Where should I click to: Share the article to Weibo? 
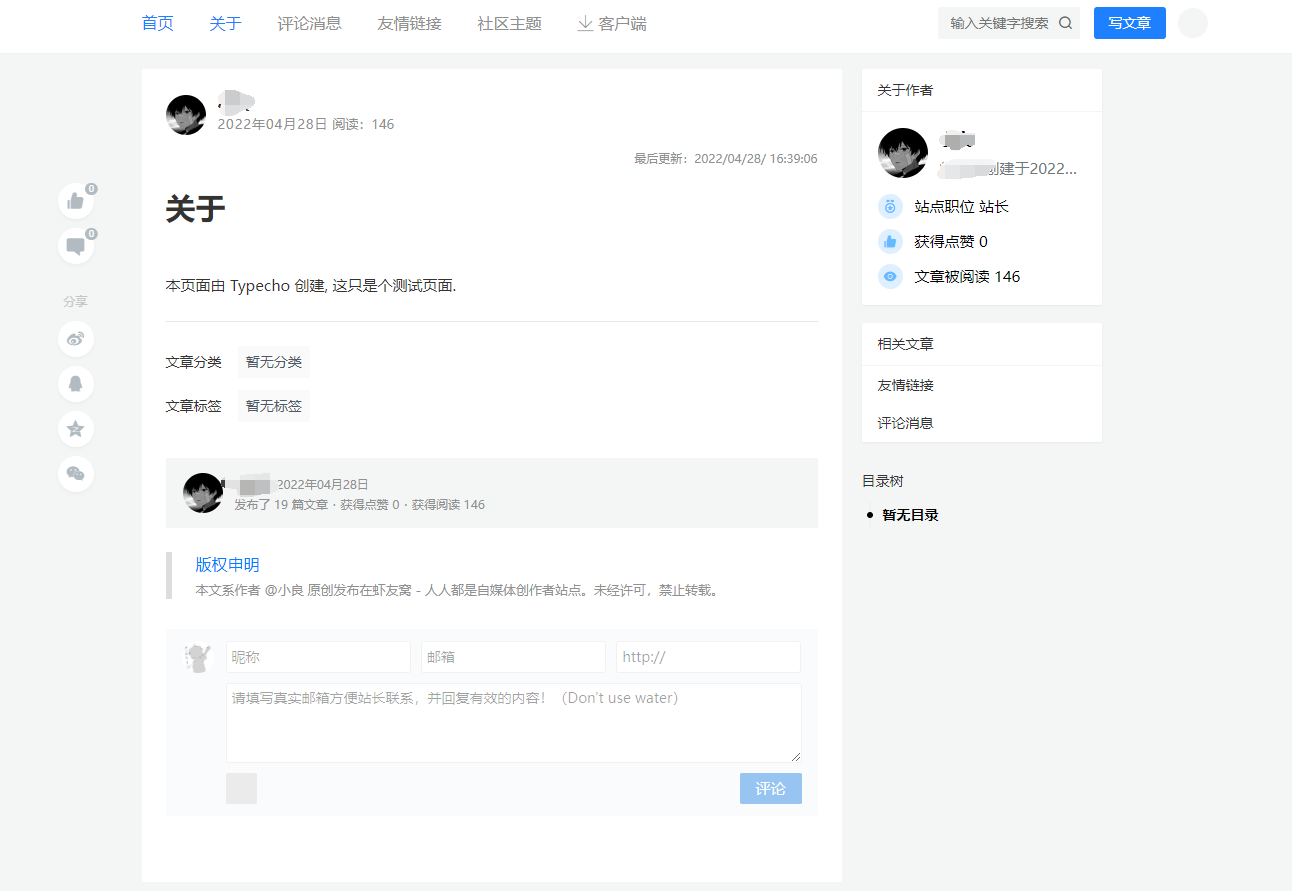(76, 339)
